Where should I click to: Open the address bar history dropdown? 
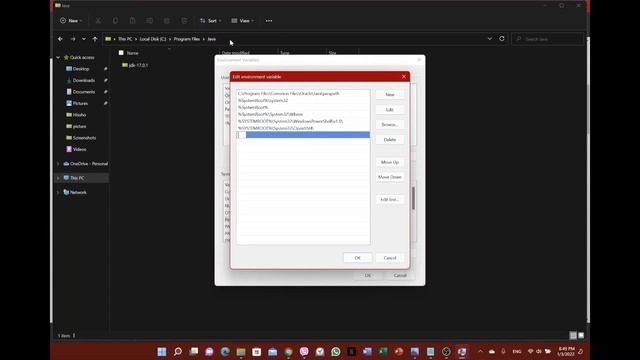point(489,39)
